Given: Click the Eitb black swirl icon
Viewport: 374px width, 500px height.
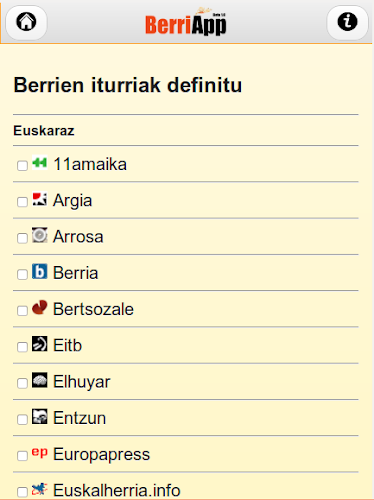Looking at the screenshot, I should coord(40,344).
